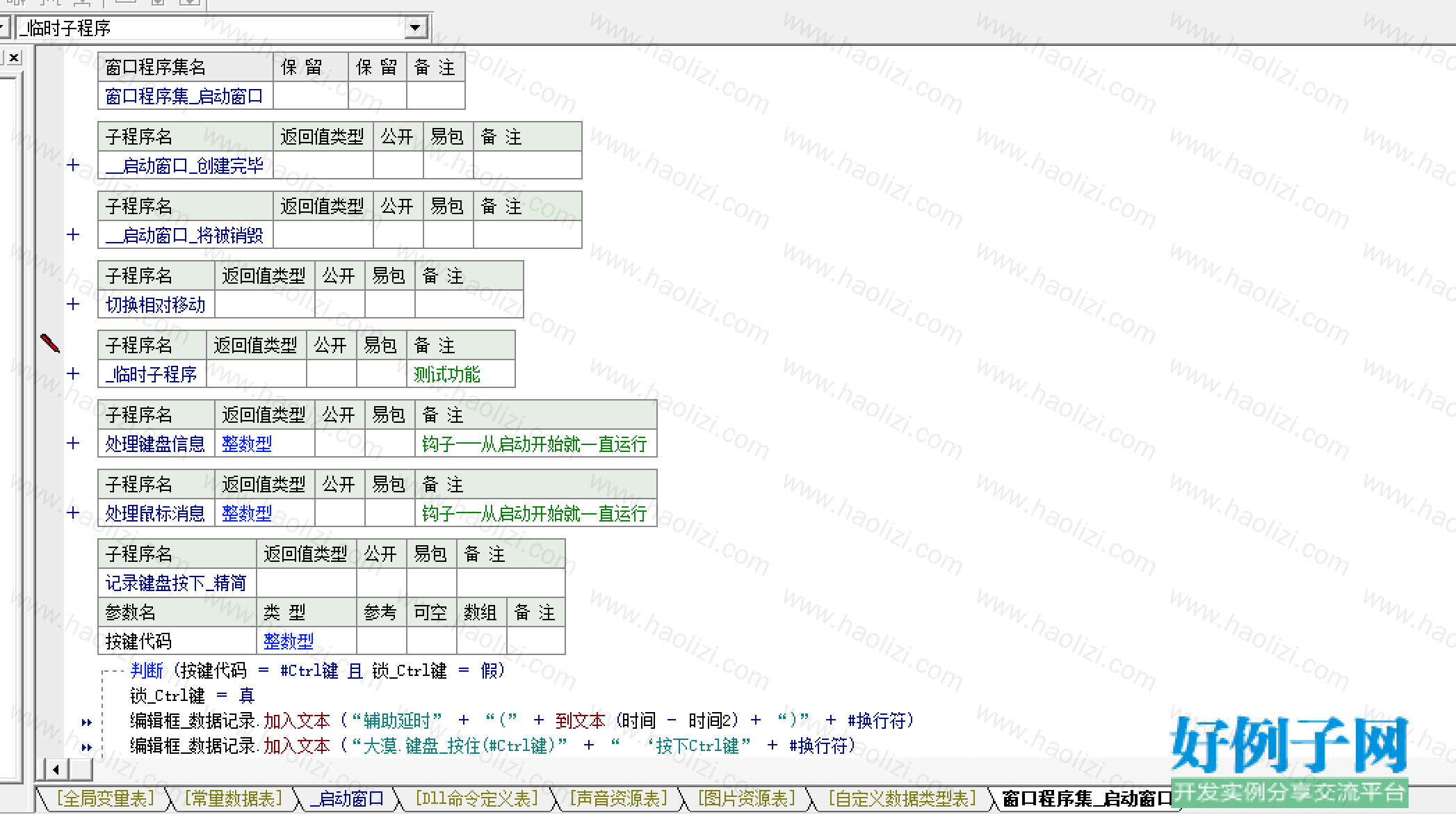Expand the __启动窗口_创建完毕 subroutine

73,166
